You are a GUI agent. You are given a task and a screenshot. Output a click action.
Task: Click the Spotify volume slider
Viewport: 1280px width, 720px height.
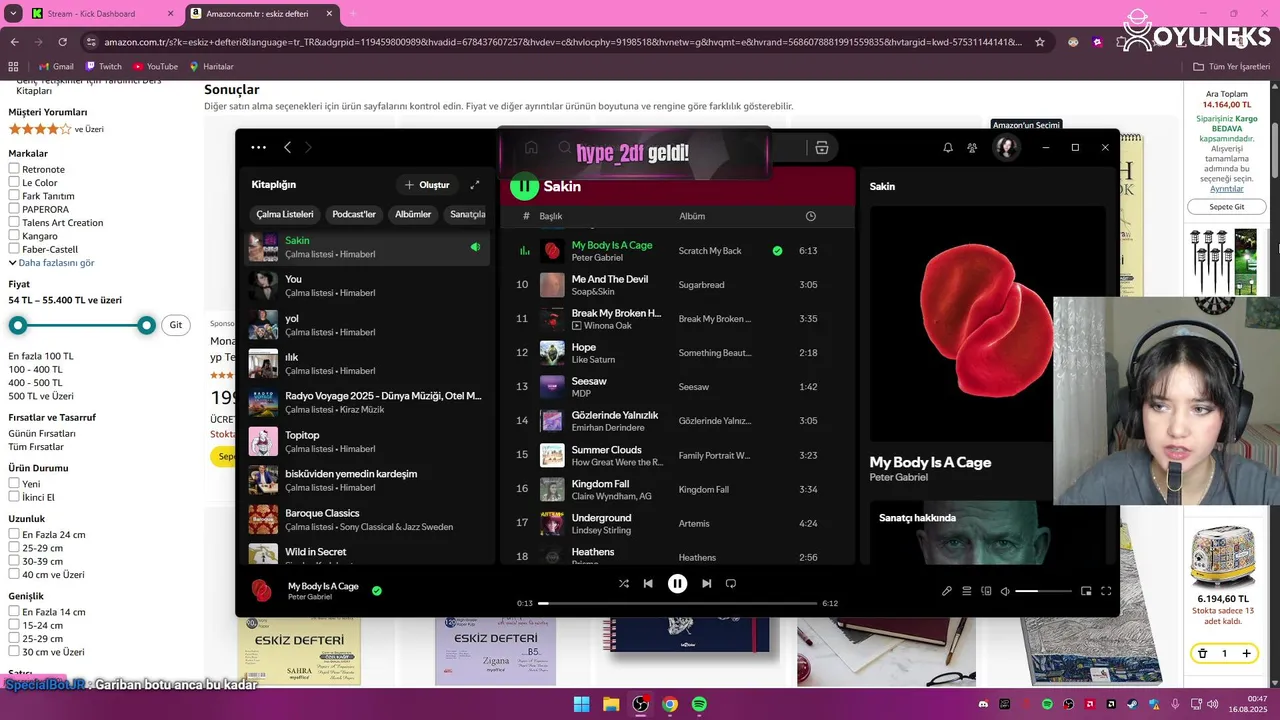click(1042, 591)
